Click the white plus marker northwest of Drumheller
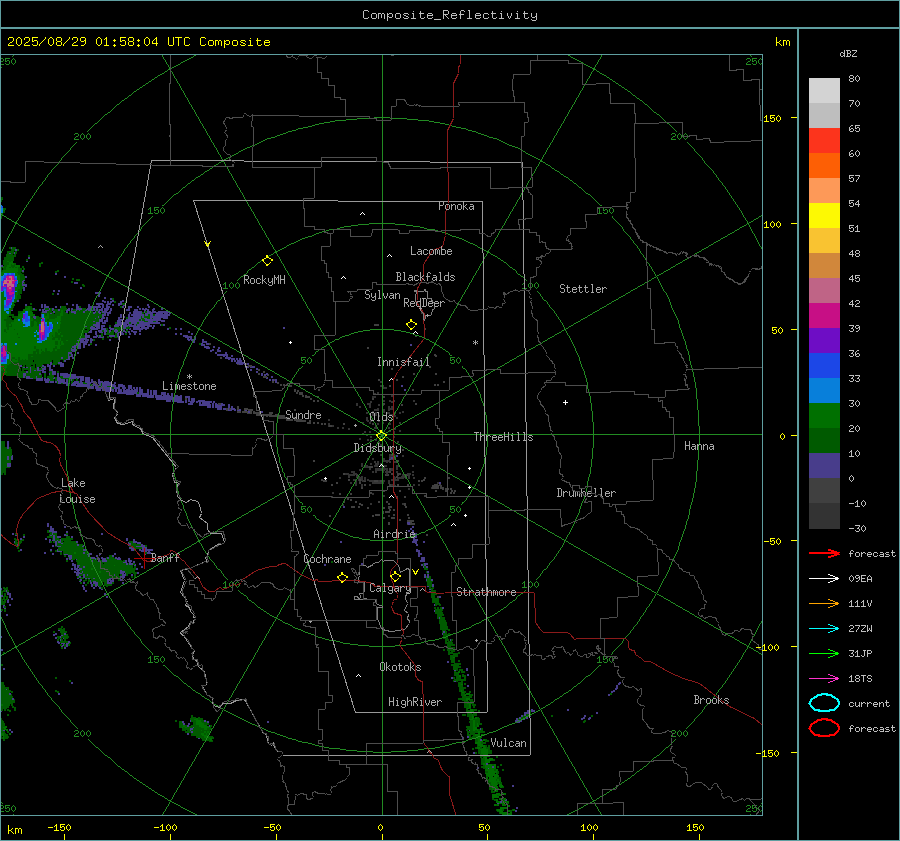900x841 pixels. (x=565, y=403)
